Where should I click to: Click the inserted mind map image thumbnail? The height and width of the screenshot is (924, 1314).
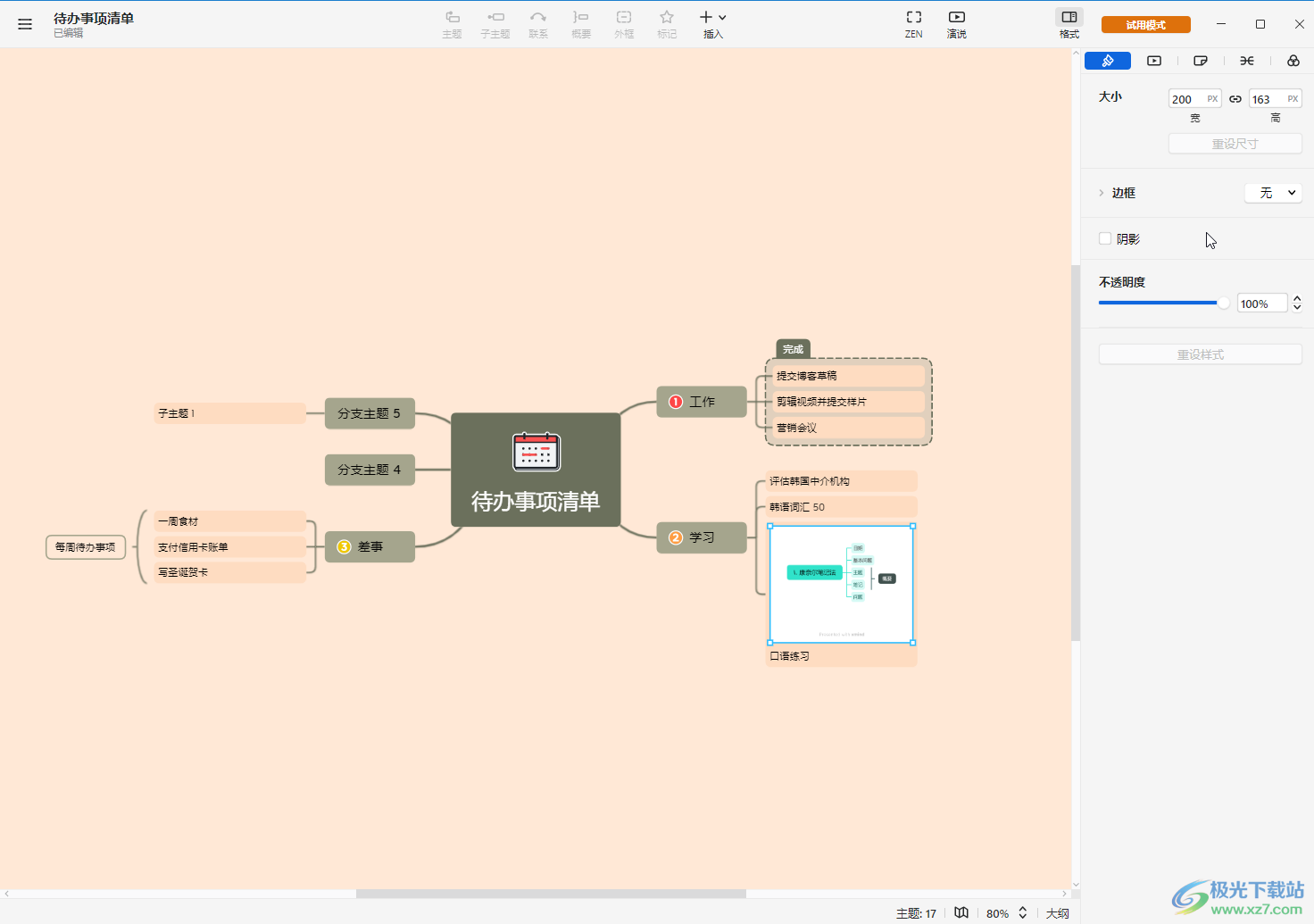pyautogui.click(x=842, y=584)
